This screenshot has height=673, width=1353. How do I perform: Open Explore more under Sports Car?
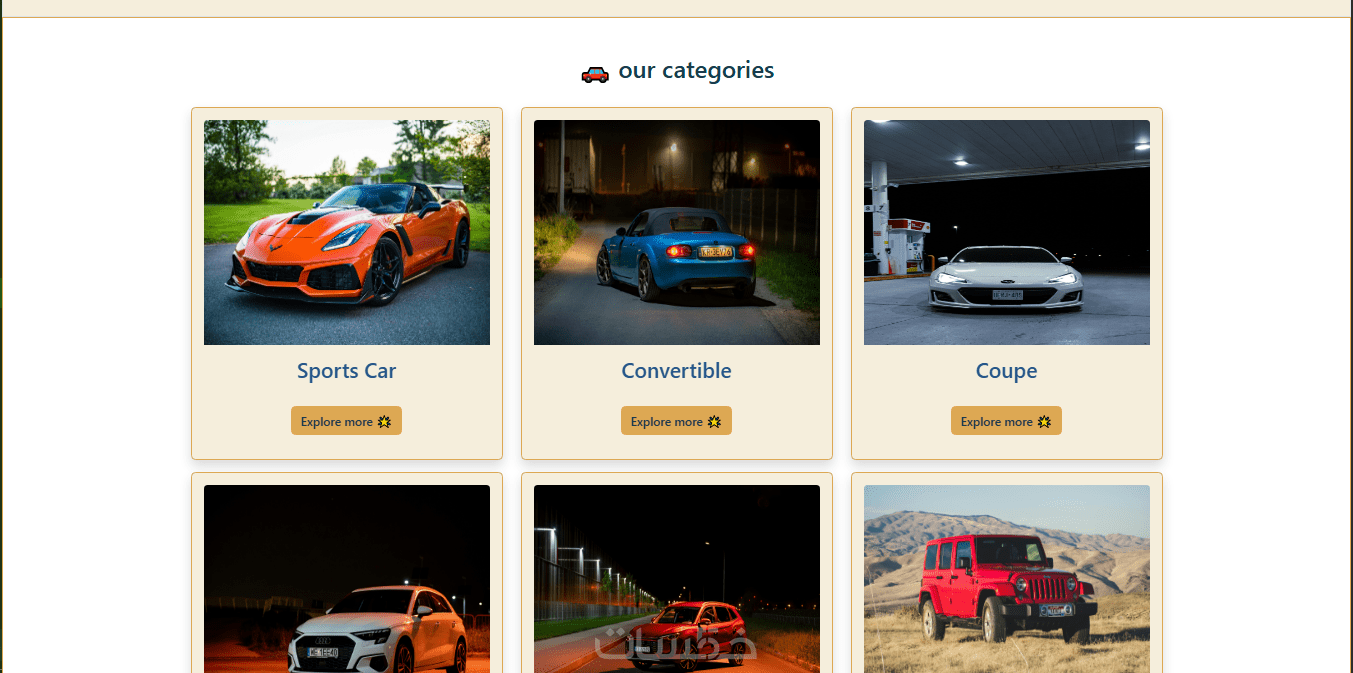tap(346, 421)
